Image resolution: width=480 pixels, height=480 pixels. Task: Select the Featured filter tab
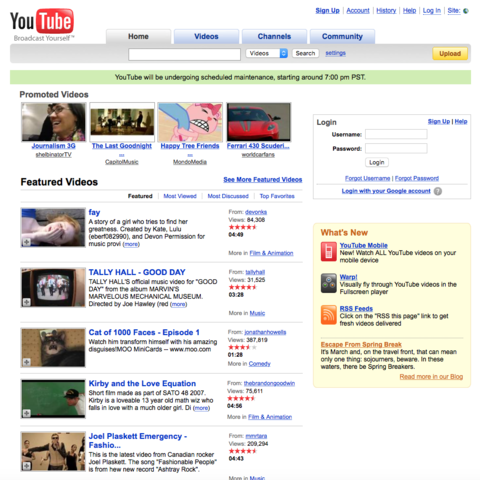click(140, 196)
